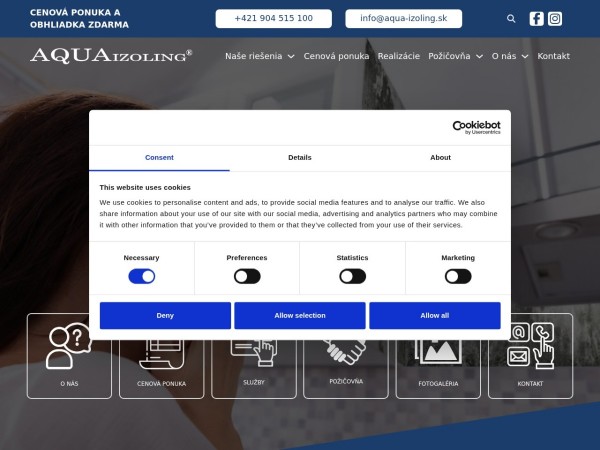Open the FOTOGALÉRIA tile
The width and height of the screenshot is (600, 450).
point(438,367)
